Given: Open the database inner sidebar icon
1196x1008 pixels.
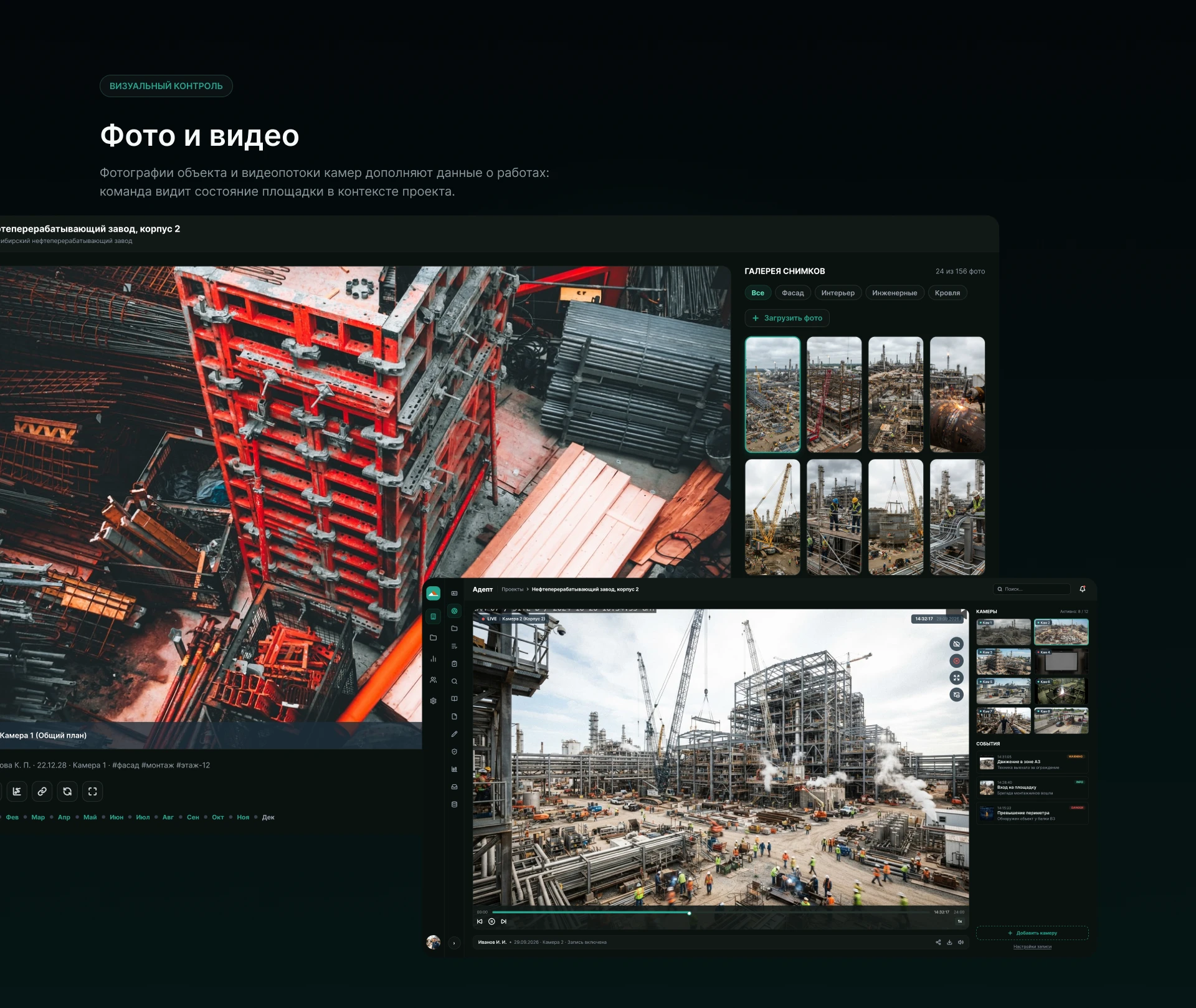Looking at the screenshot, I should (454, 804).
